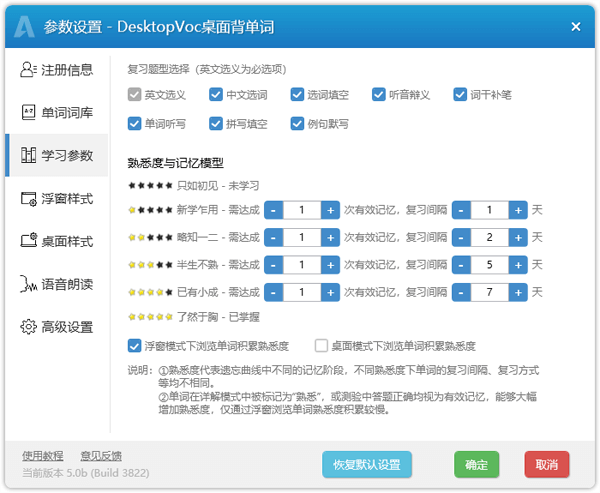Screen dimensions: 600x493
Task: Click 恢复默认设置 restore defaults button
Action: [x=367, y=465]
